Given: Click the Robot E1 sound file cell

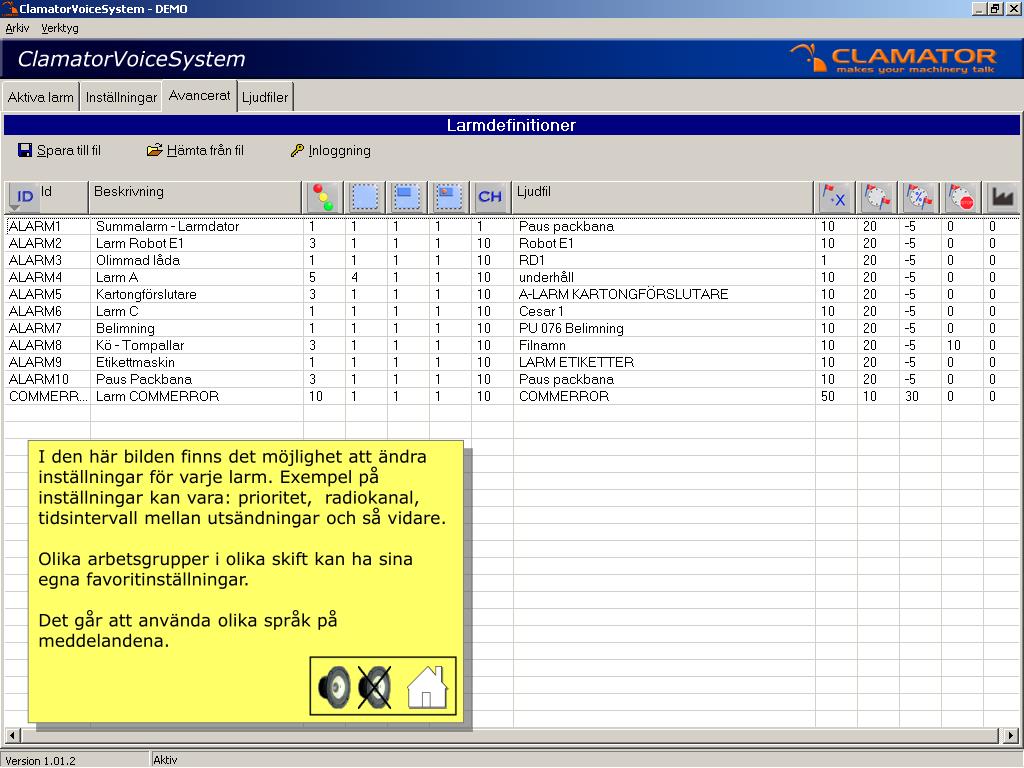Looking at the screenshot, I should [x=664, y=243].
